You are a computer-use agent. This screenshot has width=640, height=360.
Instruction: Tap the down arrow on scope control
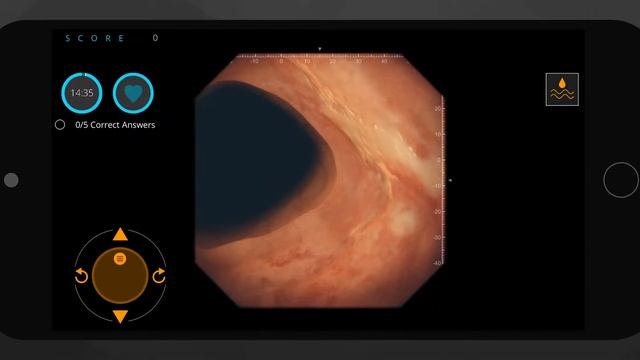click(x=120, y=316)
